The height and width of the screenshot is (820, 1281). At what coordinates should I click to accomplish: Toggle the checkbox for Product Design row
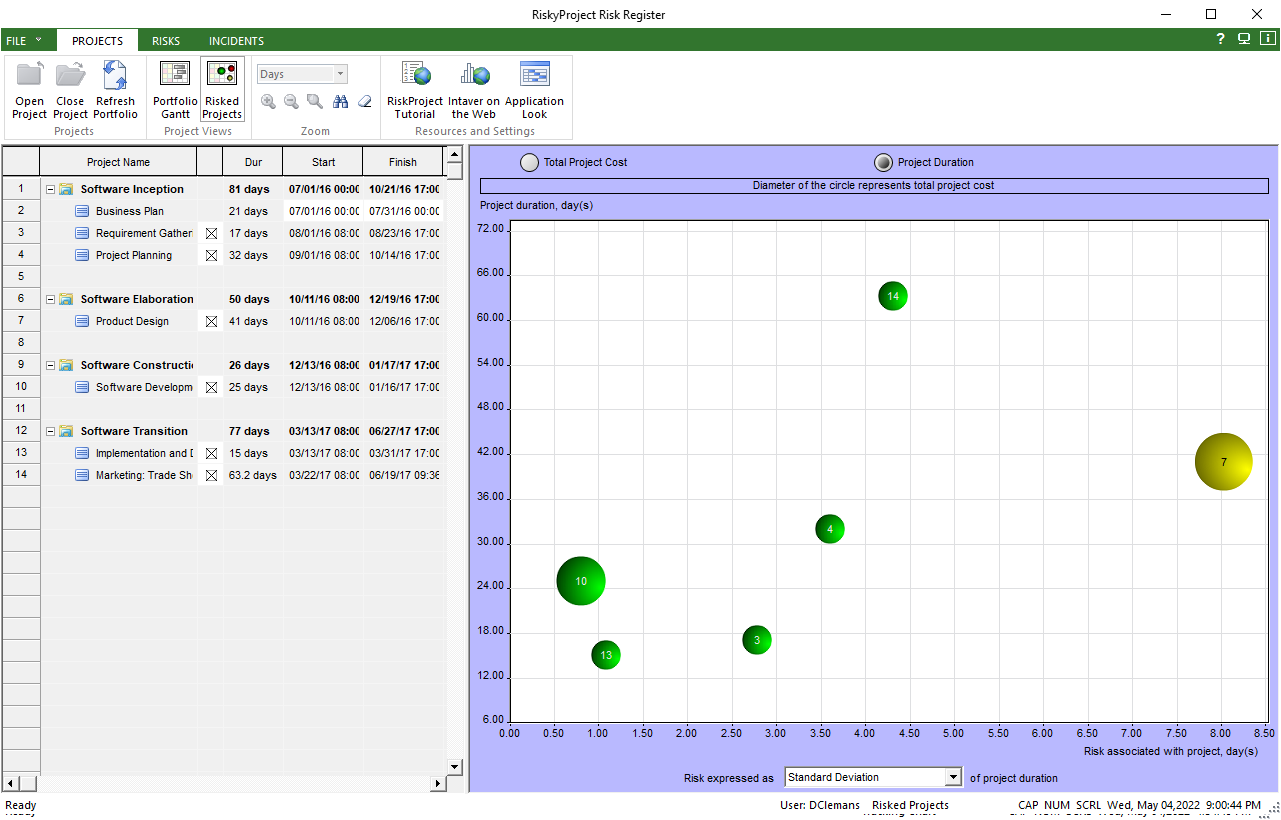[x=211, y=322]
